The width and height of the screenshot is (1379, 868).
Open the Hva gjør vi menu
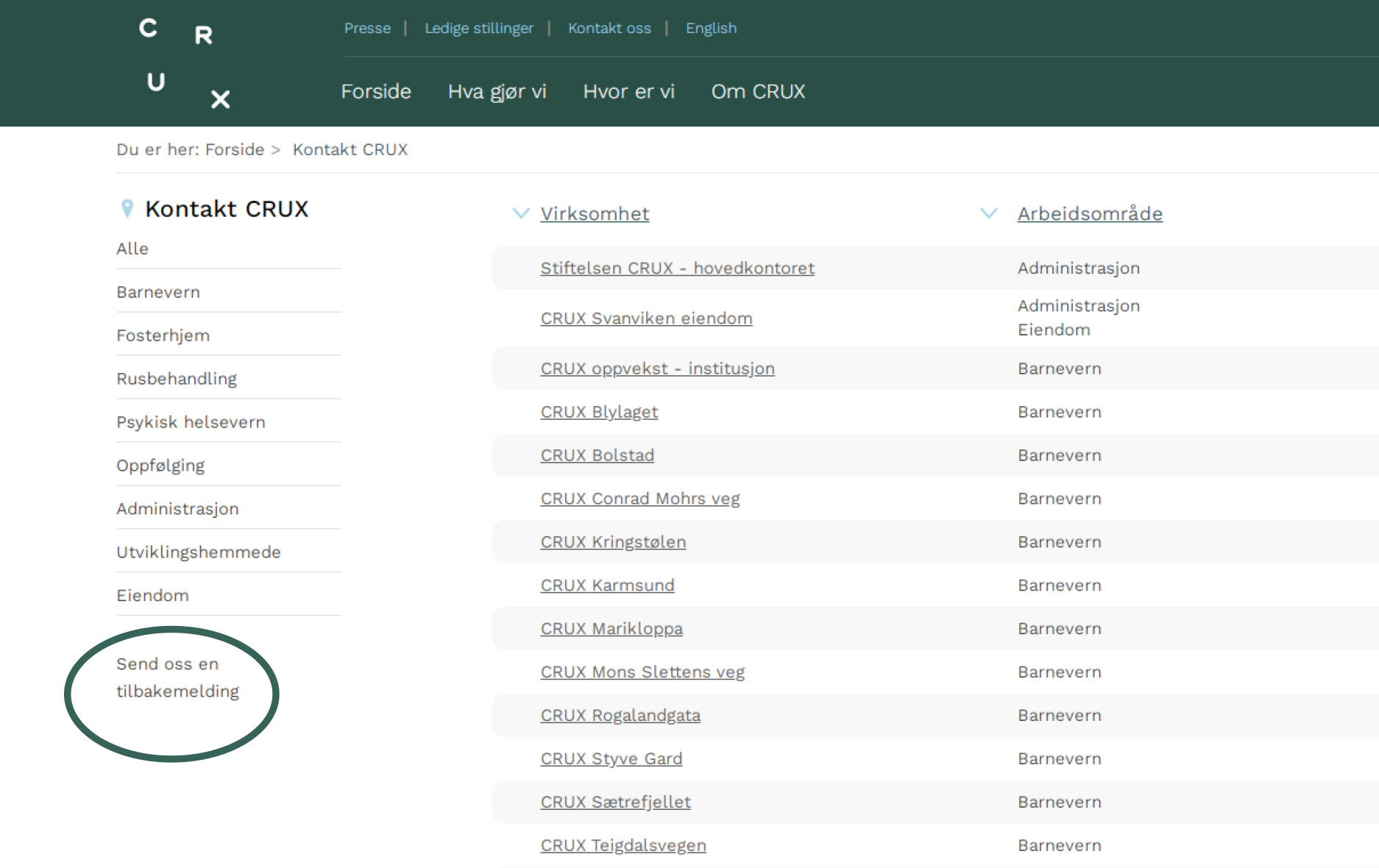[x=497, y=91]
